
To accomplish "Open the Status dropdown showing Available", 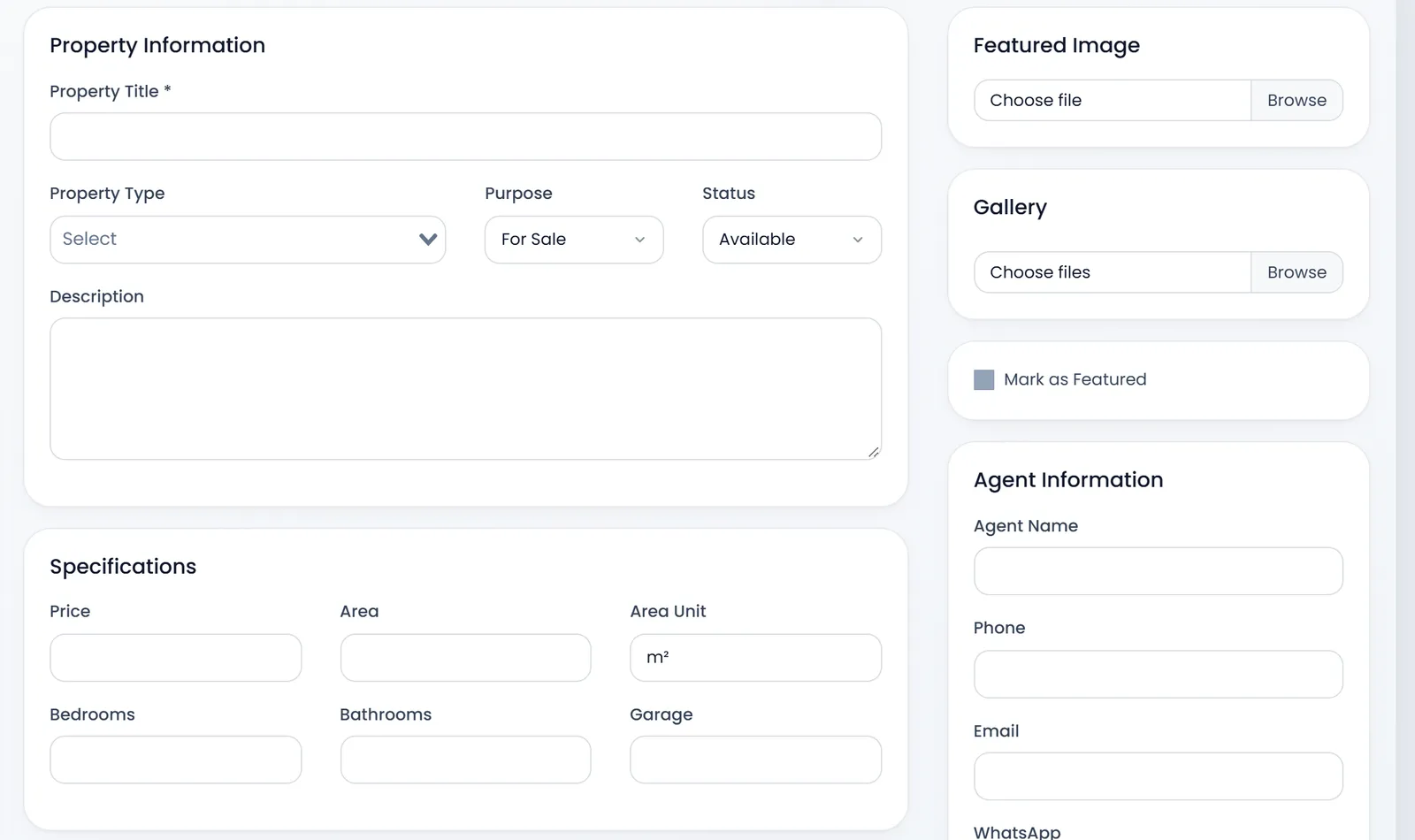I will coord(792,240).
